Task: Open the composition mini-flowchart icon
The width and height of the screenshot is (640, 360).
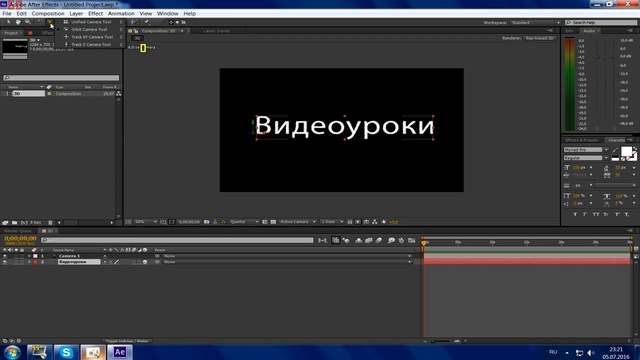Action: (322, 240)
